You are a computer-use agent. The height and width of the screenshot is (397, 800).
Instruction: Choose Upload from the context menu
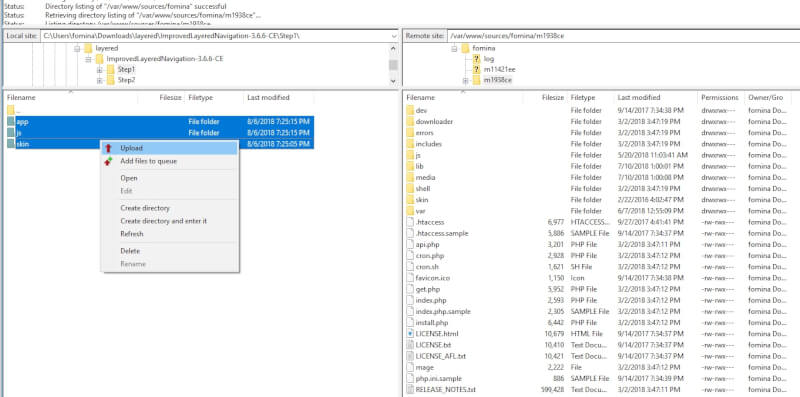(x=169, y=148)
